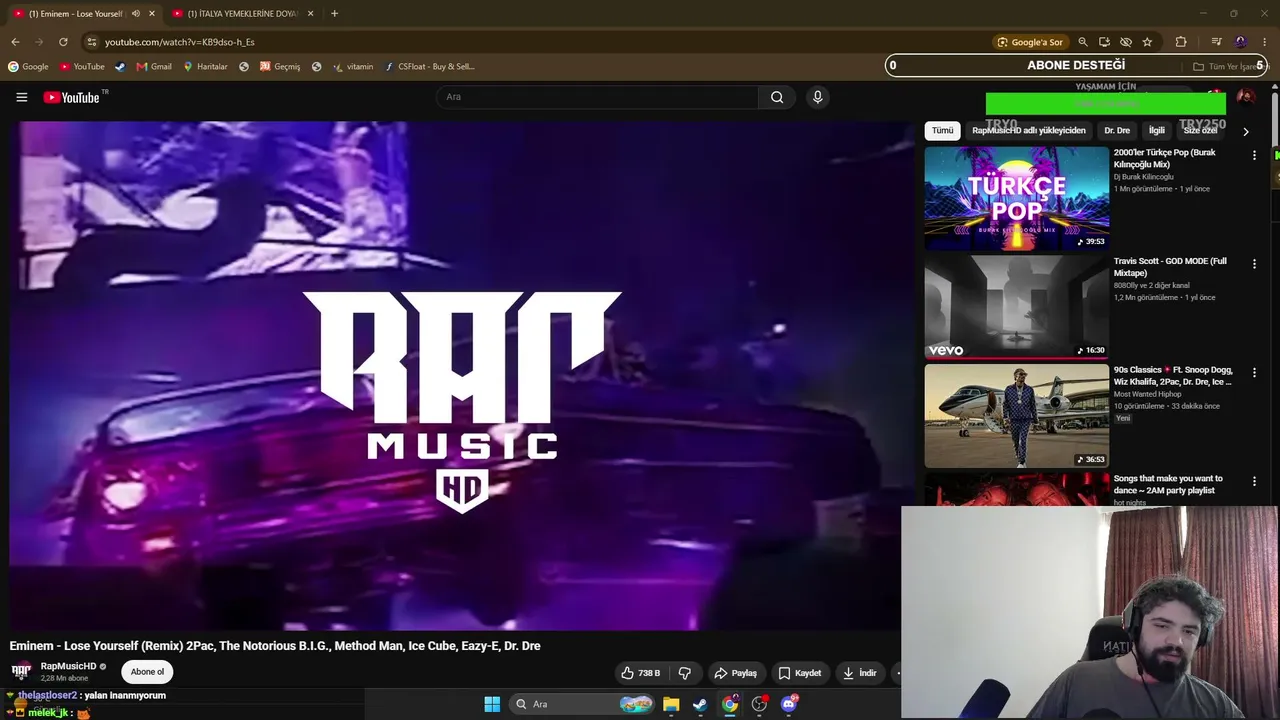
Task: Open the Haritalar bookmark
Action: pyautogui.click(x=205, y=67)
